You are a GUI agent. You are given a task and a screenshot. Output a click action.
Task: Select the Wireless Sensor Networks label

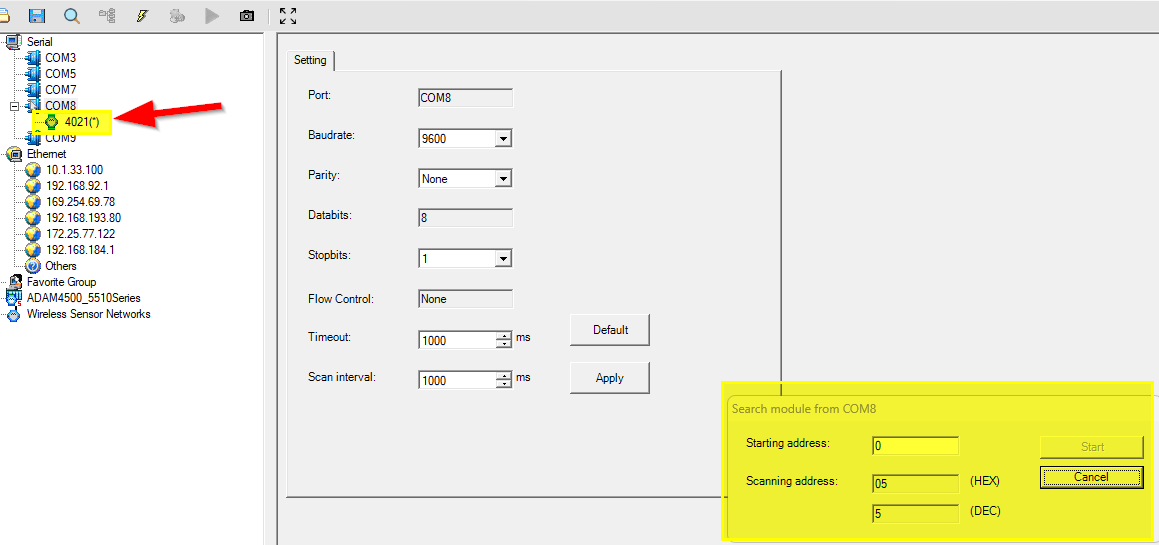89,314
